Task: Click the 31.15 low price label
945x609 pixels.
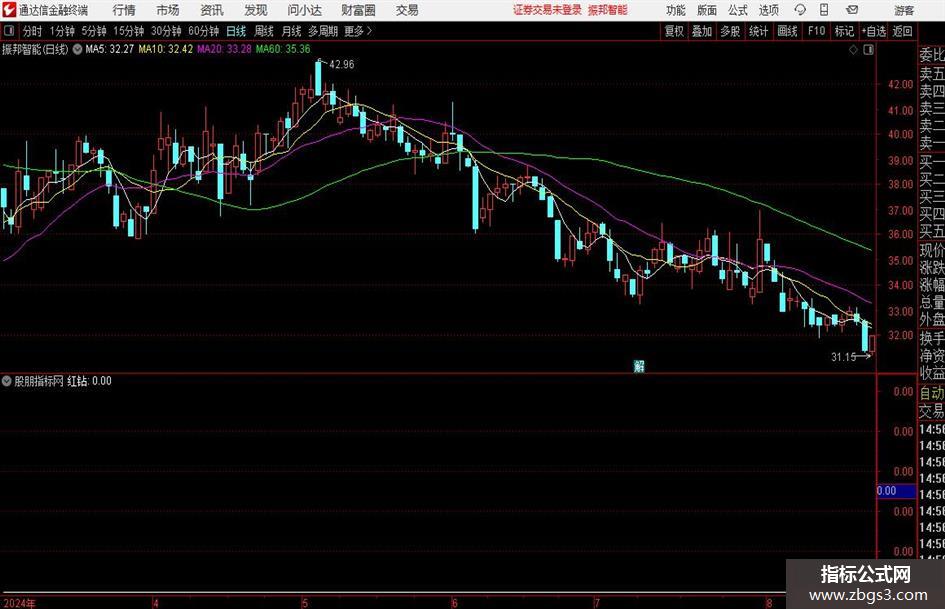Action: tap(844, 357)
